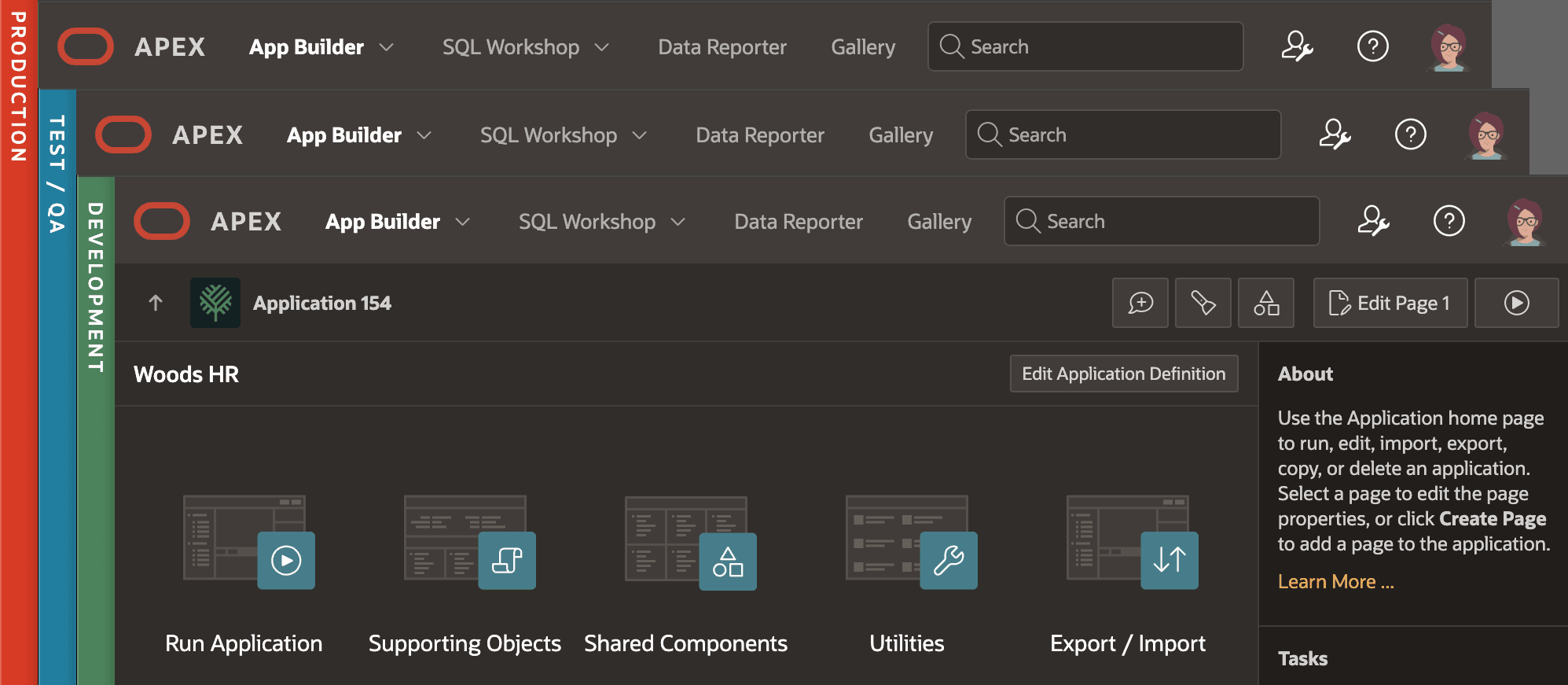This screenshot has width=1568, height=685.
Task: Open the Administration icon in the Test/QA header
Action: pyautogui.click(x=1335, y=134)
